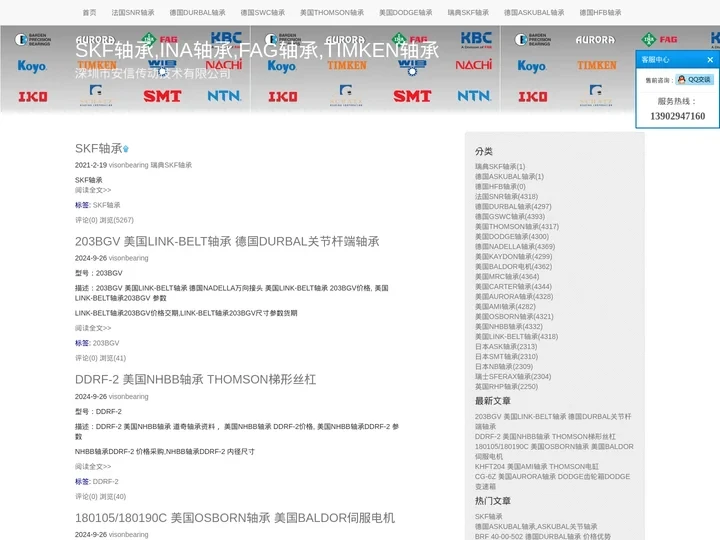Click the 评论(0) 浏览(5267) text under SKF轴承 post
This screenshot has width=720, height=540.
104,220
